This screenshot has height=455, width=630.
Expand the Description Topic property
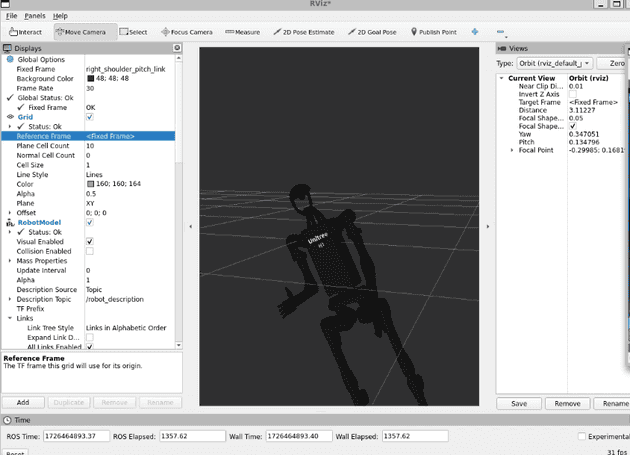tap(10, 299)
